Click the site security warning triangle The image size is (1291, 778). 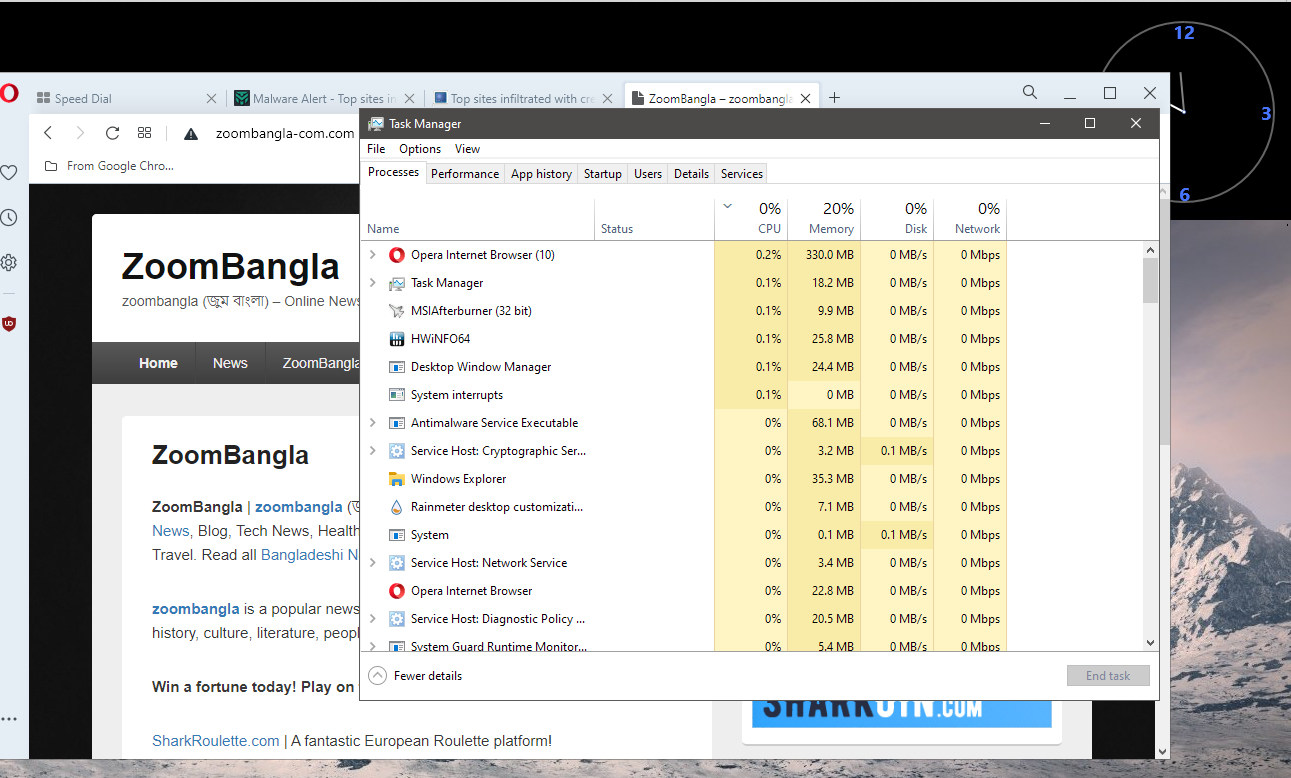[191, 133]
